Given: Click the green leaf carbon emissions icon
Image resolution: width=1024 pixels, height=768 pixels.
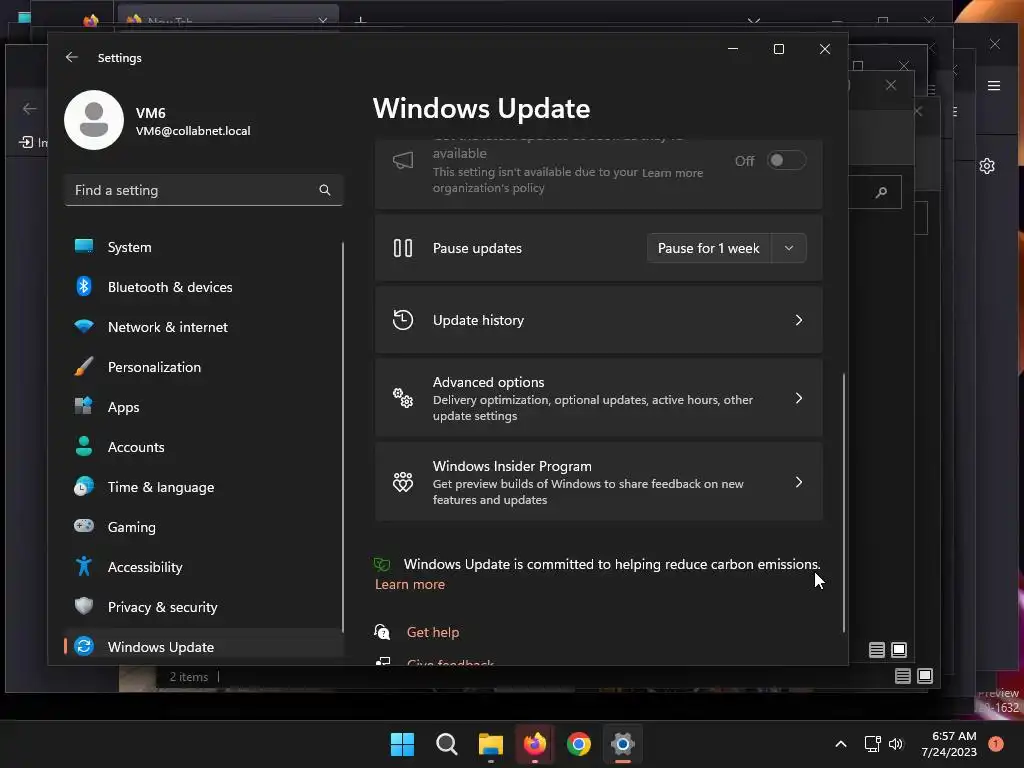Looking at the screenshot, I should (382, 564).
